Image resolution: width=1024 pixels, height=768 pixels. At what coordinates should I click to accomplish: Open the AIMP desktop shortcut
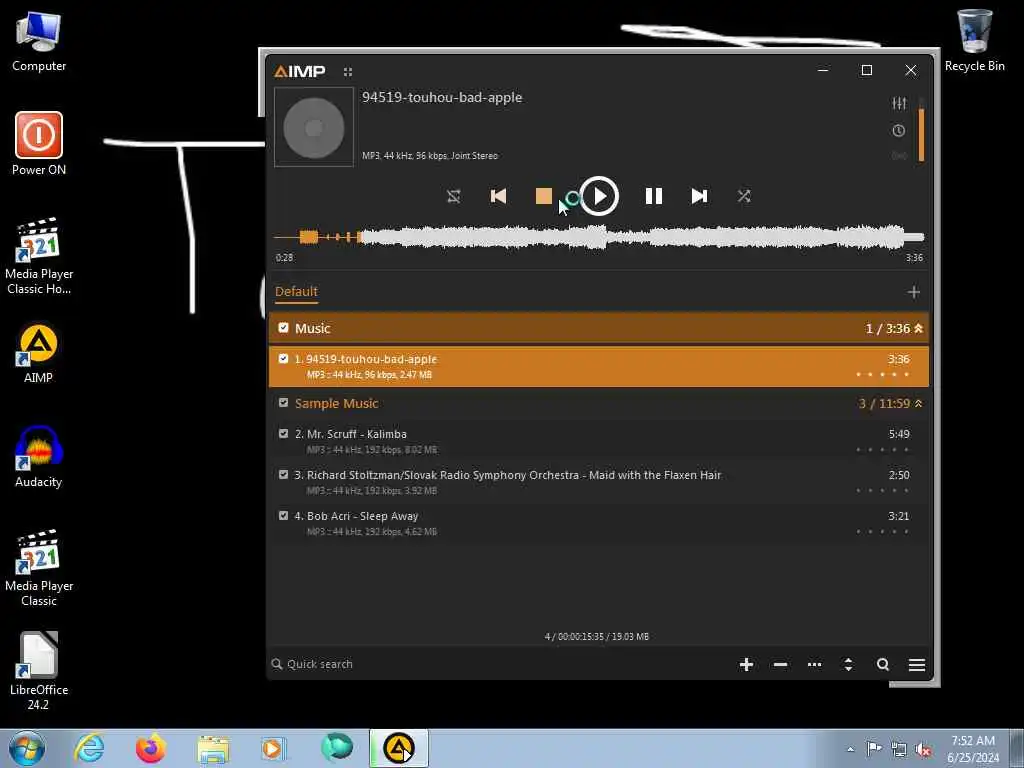tap(39, 353)
